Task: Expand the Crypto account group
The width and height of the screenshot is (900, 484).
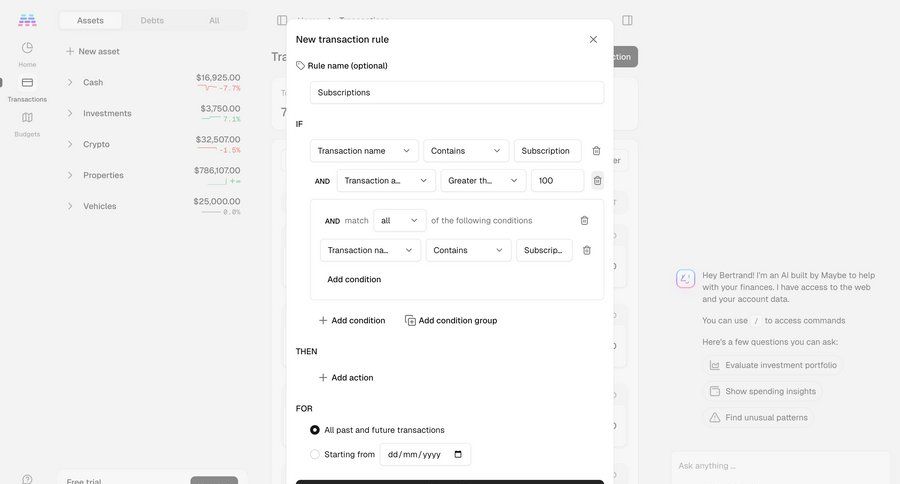Action: tap(70, 144)
